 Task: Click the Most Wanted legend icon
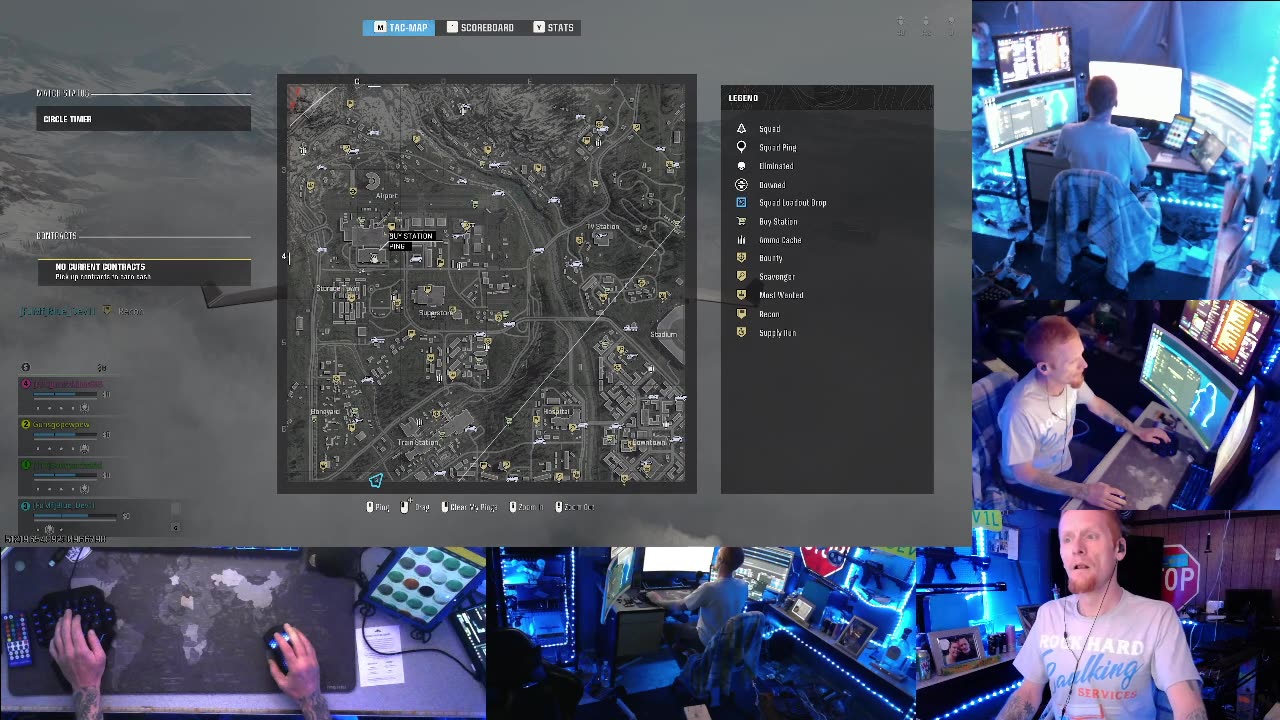tap(741, 295)
